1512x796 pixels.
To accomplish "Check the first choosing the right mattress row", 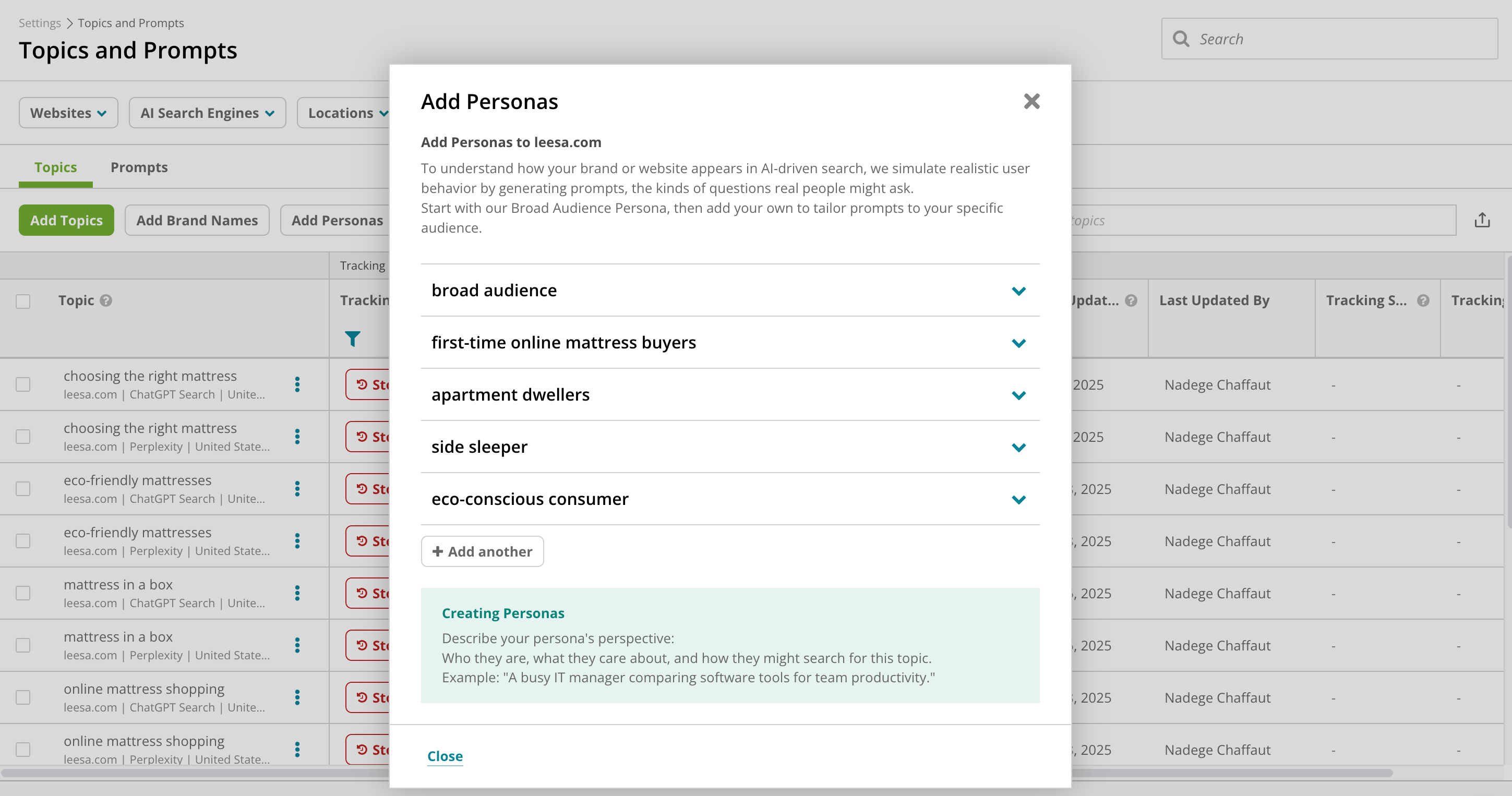I will click(x=23, y=384).
